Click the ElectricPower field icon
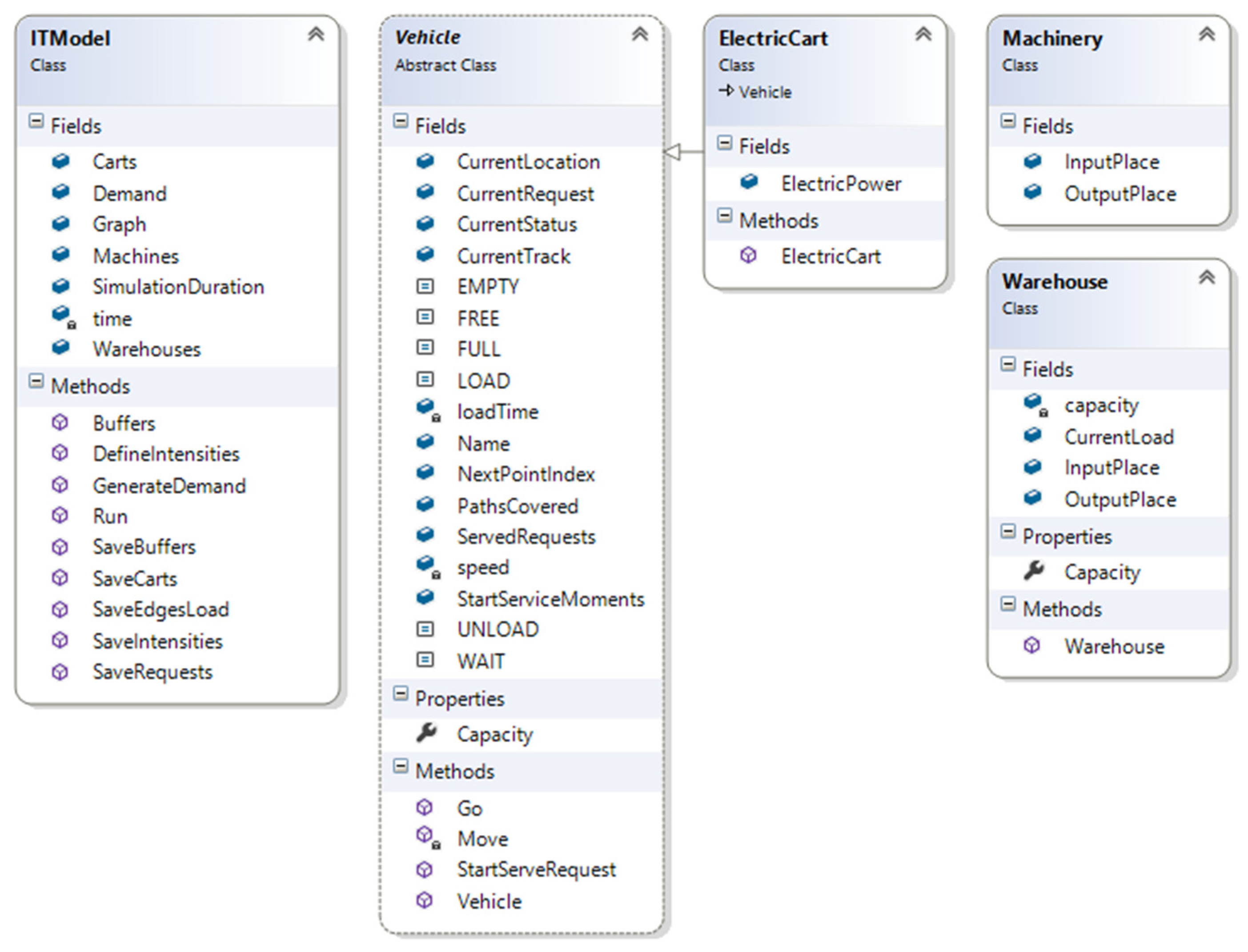The image size is (1248, 952). click(749, 182)
